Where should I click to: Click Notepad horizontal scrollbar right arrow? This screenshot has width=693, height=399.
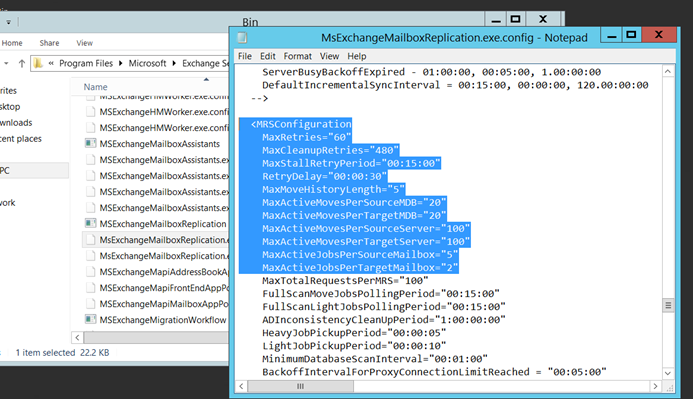[655, 386]
